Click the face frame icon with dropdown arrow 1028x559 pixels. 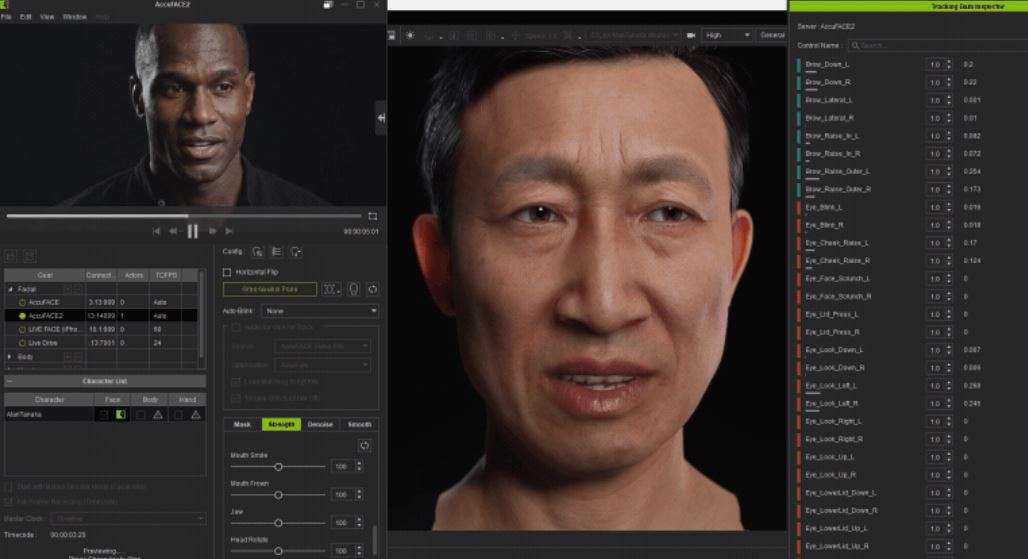click(331, 289)
